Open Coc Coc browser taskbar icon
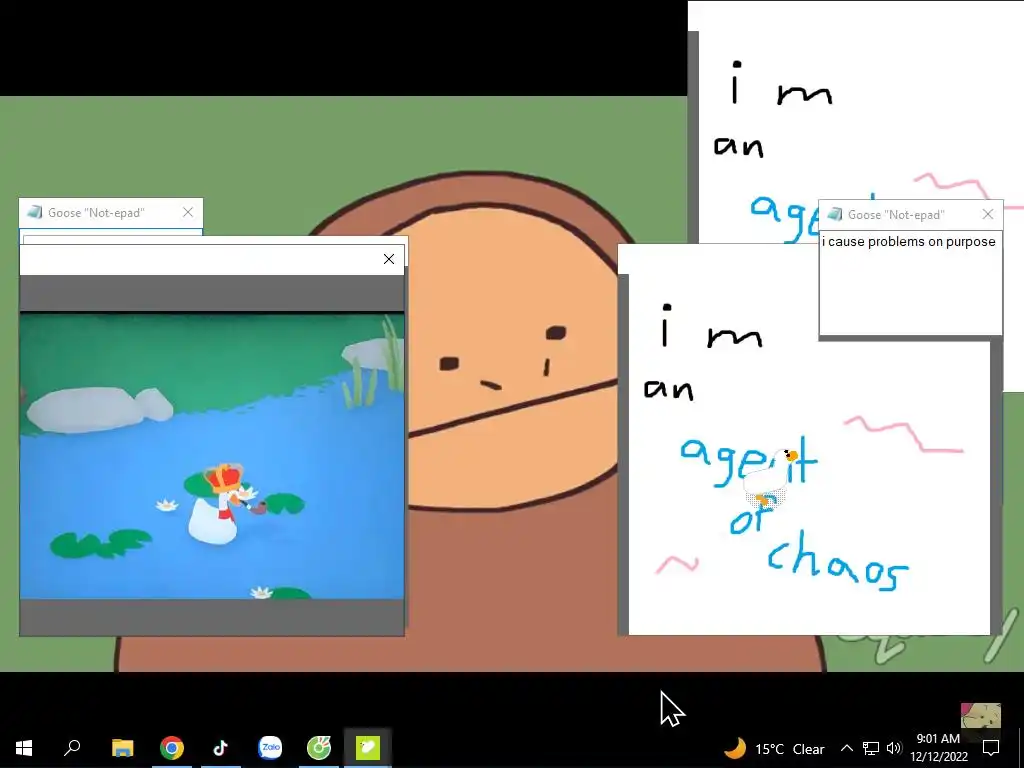 pos(319,748)
